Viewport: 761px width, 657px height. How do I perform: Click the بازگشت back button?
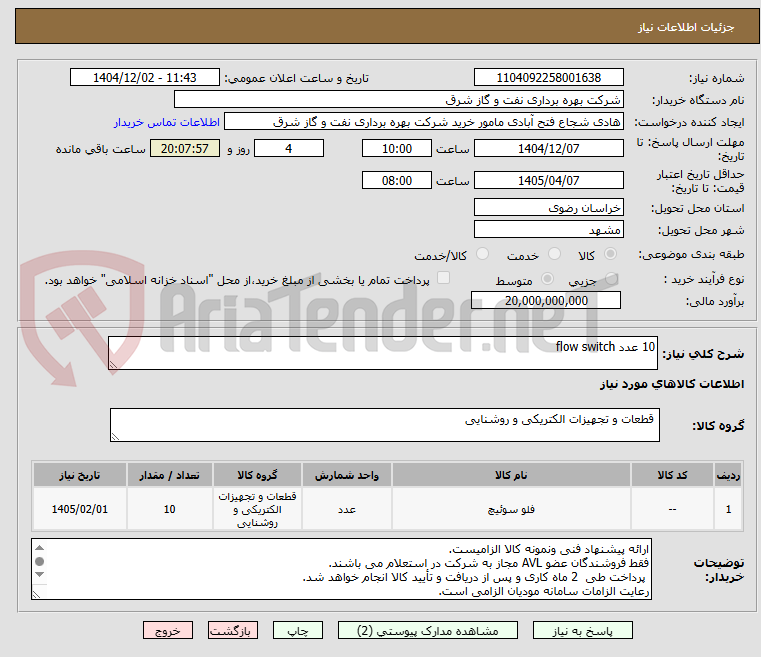point(232,630)
